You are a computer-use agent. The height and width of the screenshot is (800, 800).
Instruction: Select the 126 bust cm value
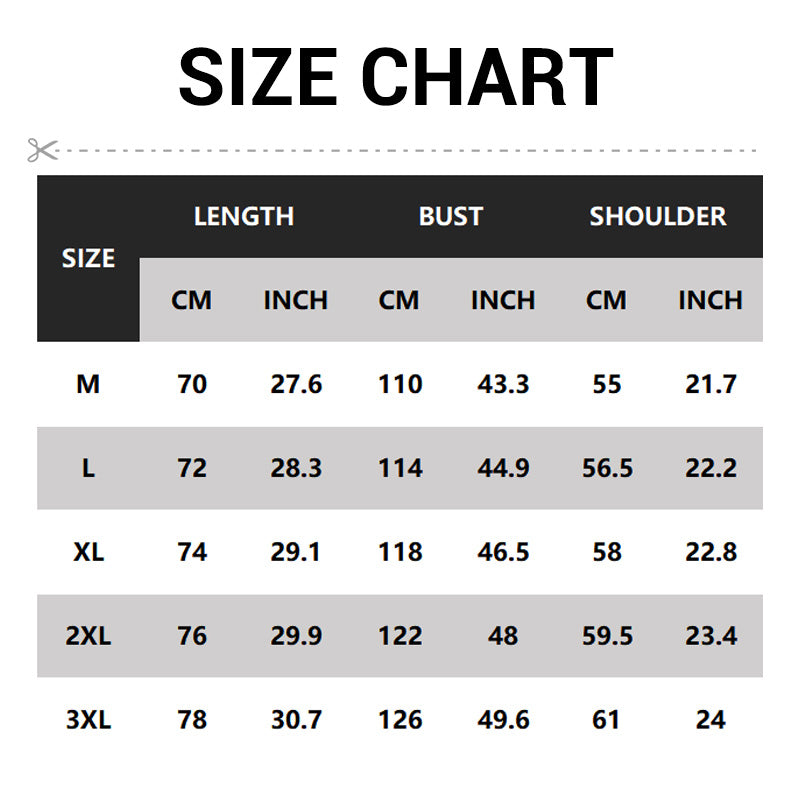(x=400, y=720)
